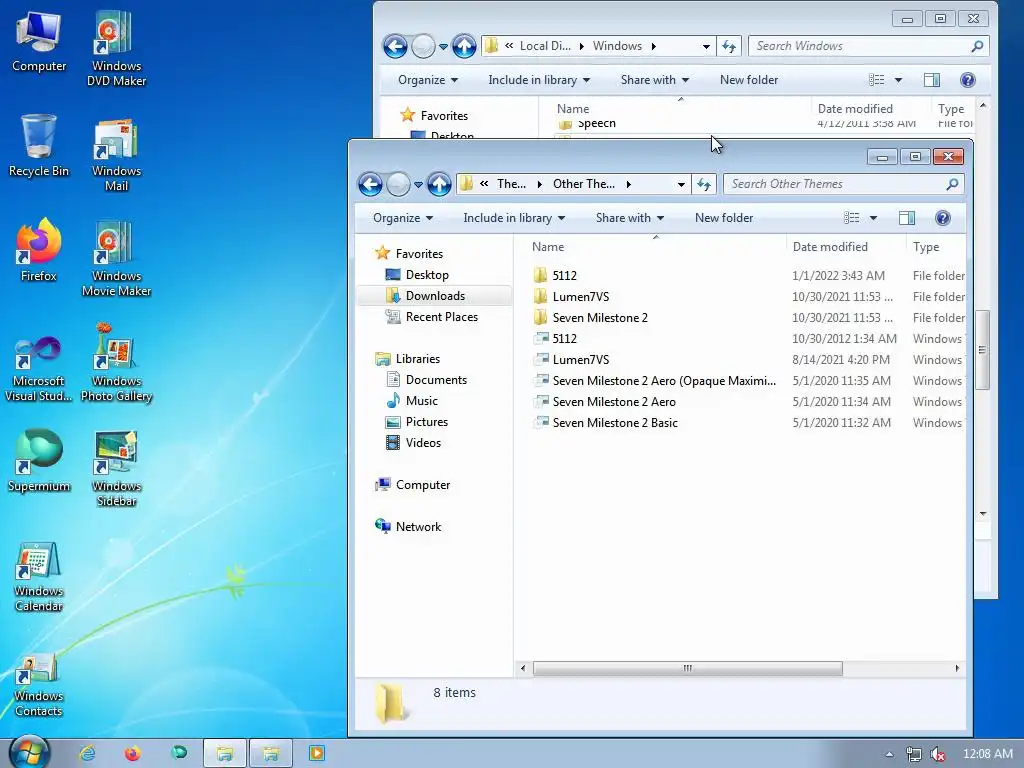This screenshot has width=1024, height=768.
Task: Expand Organize menu in Windows folder window
Action: click(x=428, y=80)
